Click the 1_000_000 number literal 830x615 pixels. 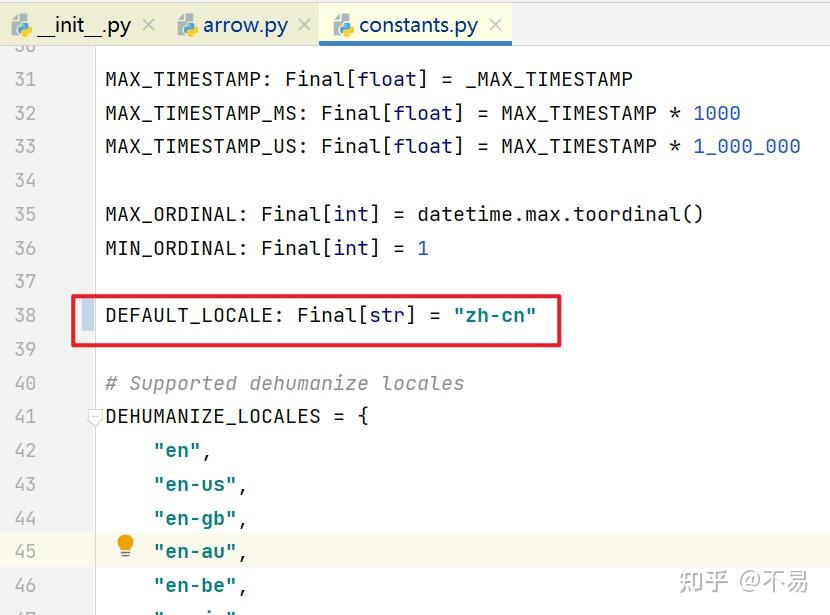(746, 147)
